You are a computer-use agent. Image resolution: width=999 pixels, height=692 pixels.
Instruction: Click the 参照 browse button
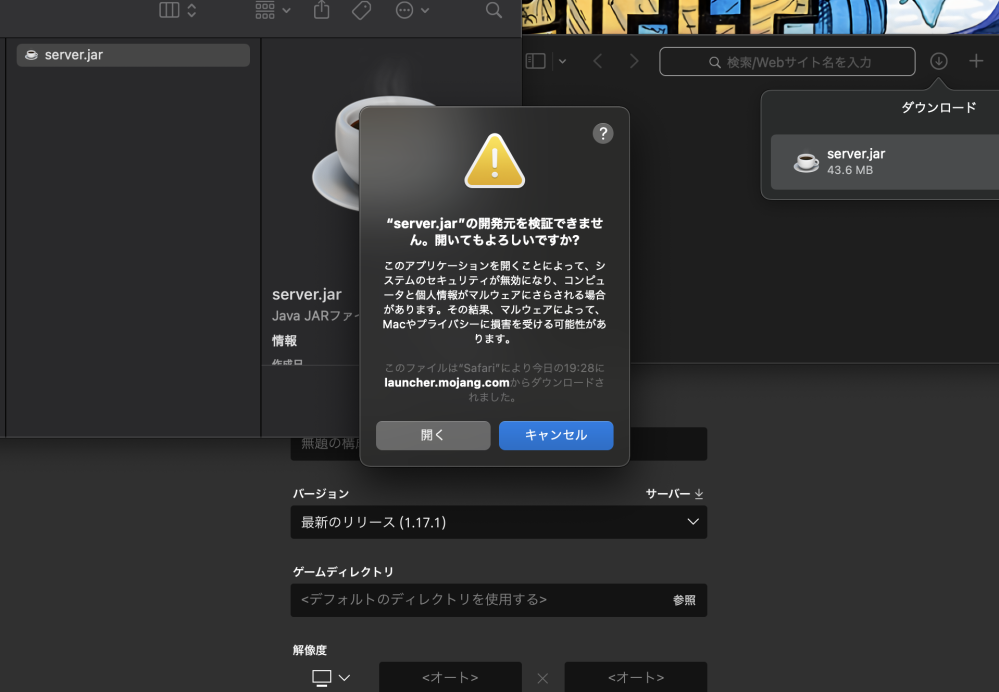tap(684, 600)
